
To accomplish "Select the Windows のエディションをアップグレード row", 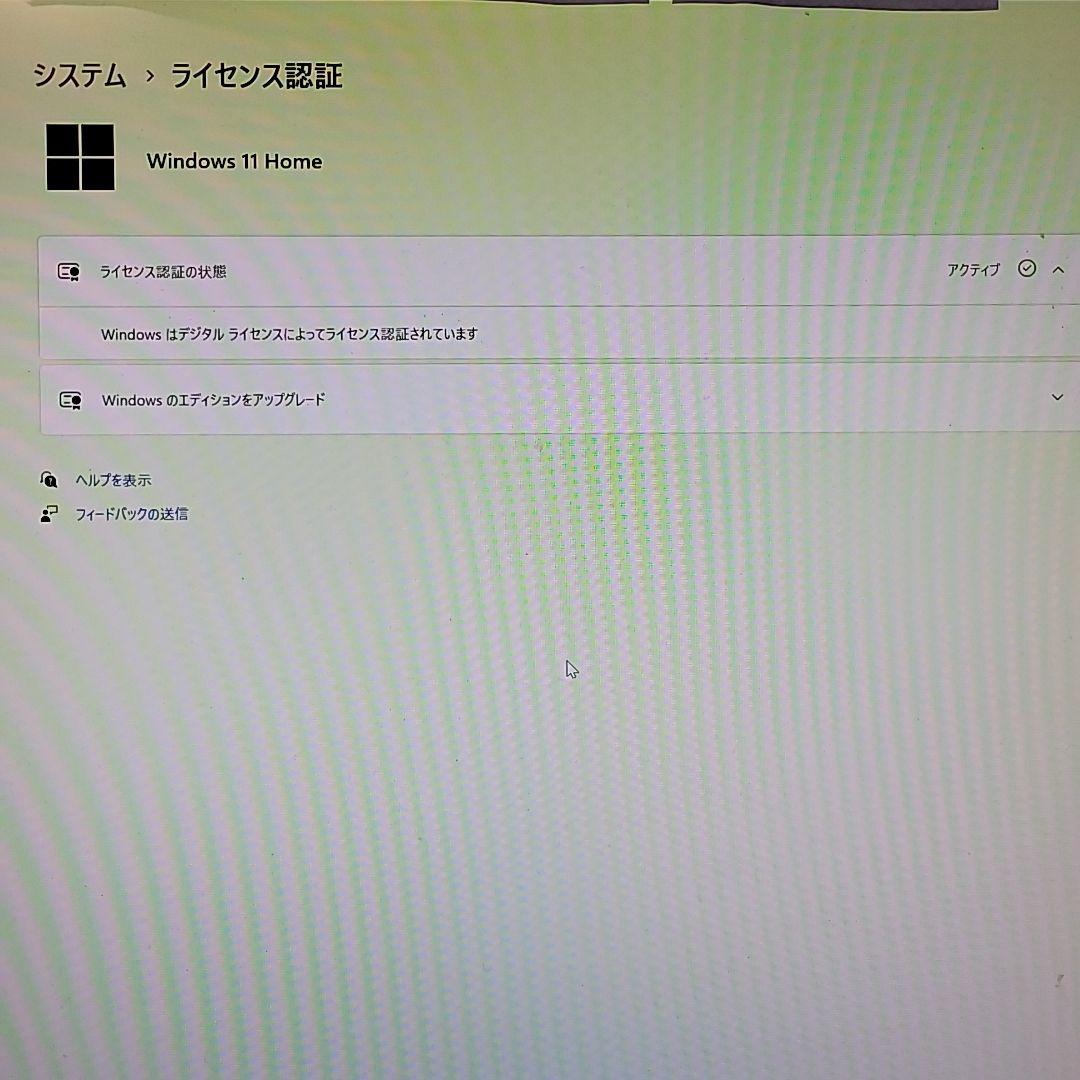I will [213, 398].
